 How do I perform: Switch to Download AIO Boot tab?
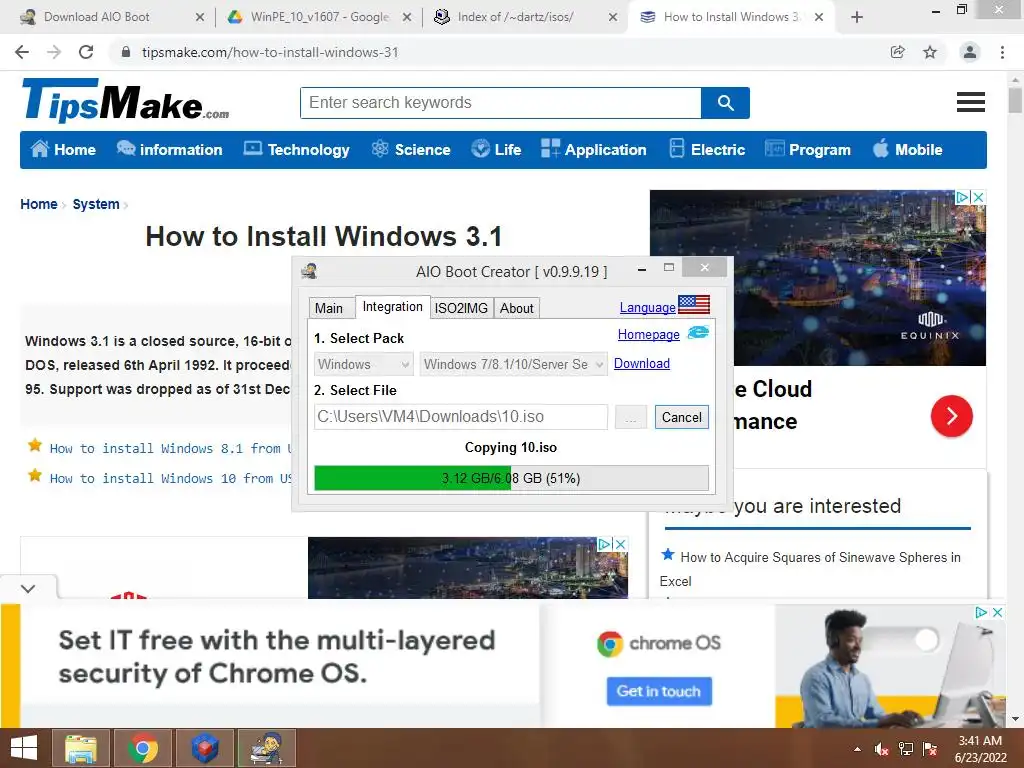coord(97,17)
